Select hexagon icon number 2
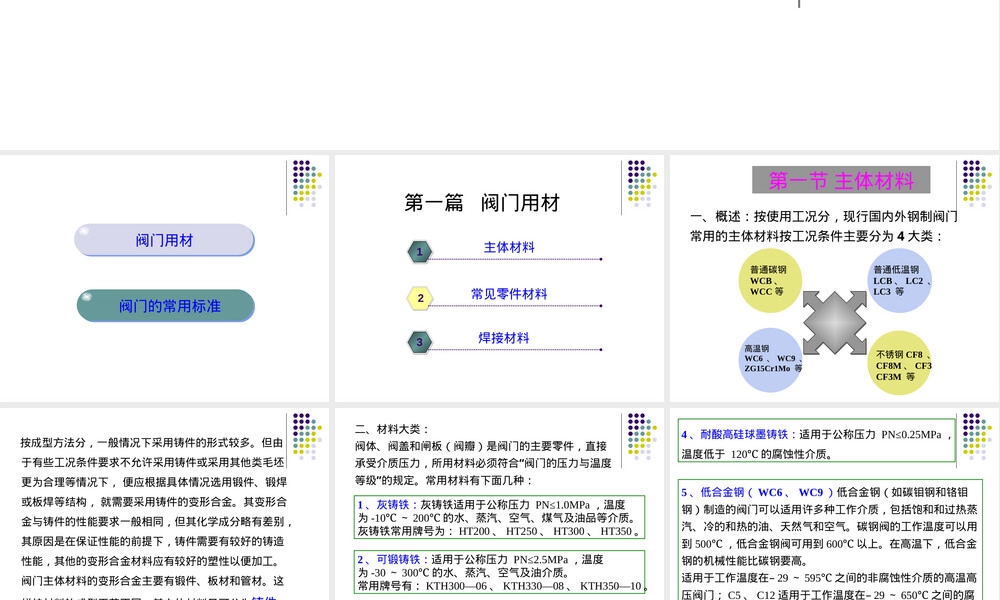The height and width of the screenshot is (600, 1000). point(420,298)
